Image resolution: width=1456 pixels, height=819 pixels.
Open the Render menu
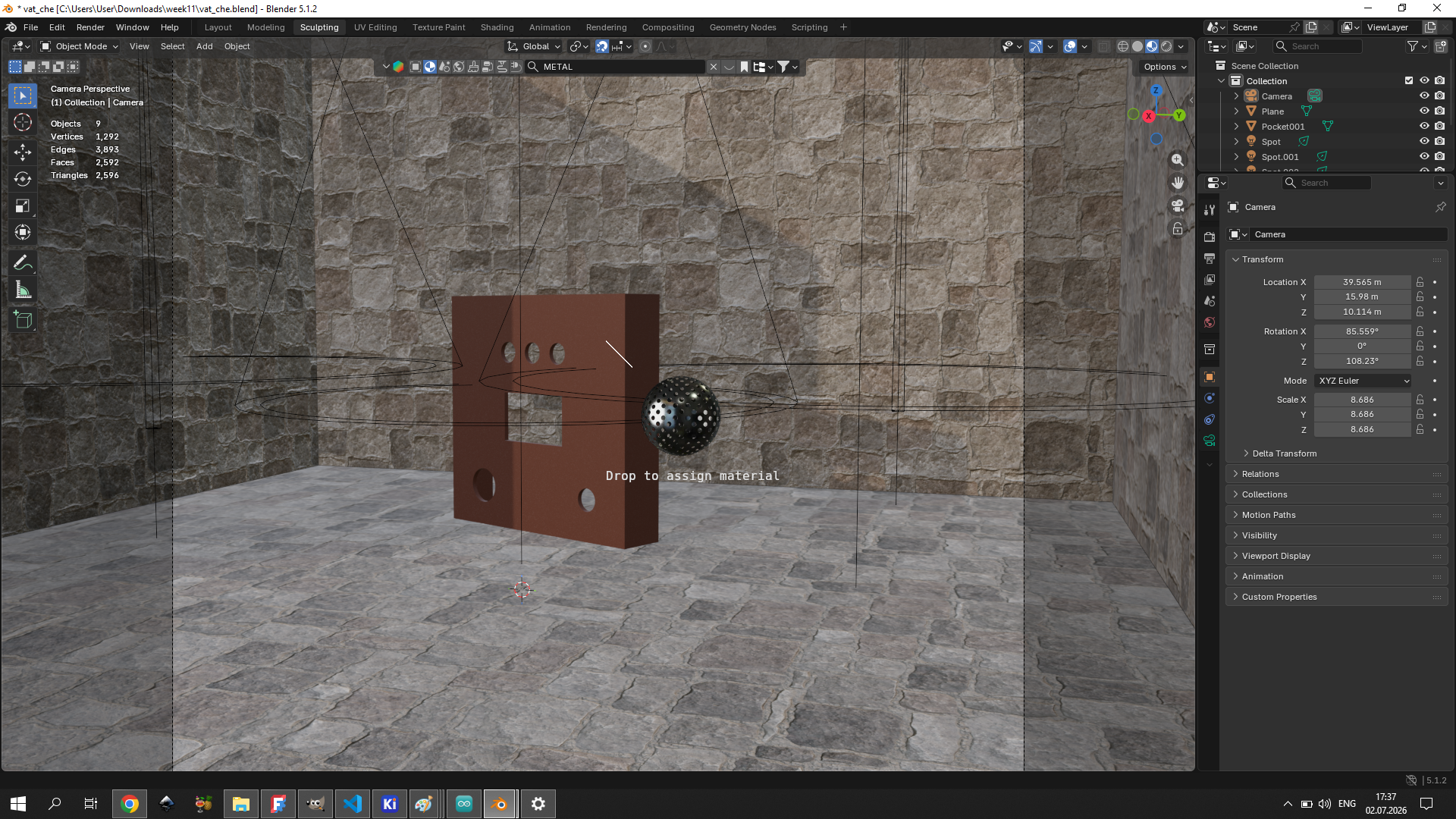pos(90,27)
